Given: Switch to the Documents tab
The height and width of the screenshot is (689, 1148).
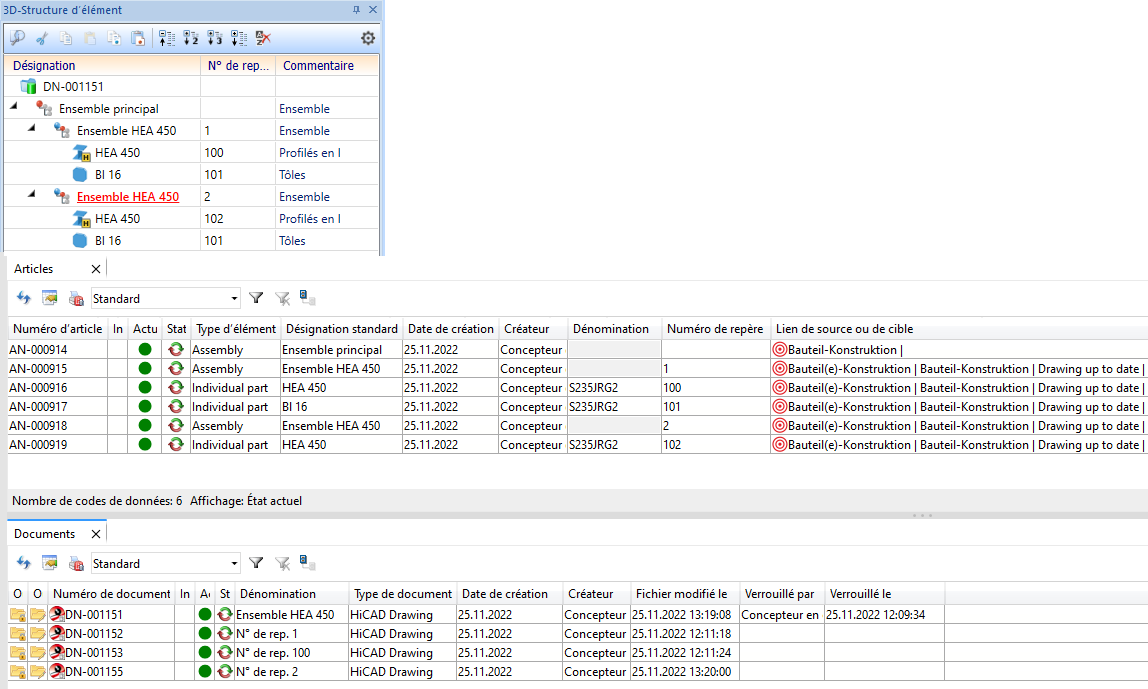Looking at the screenshot, I should [x=44, y=534].
